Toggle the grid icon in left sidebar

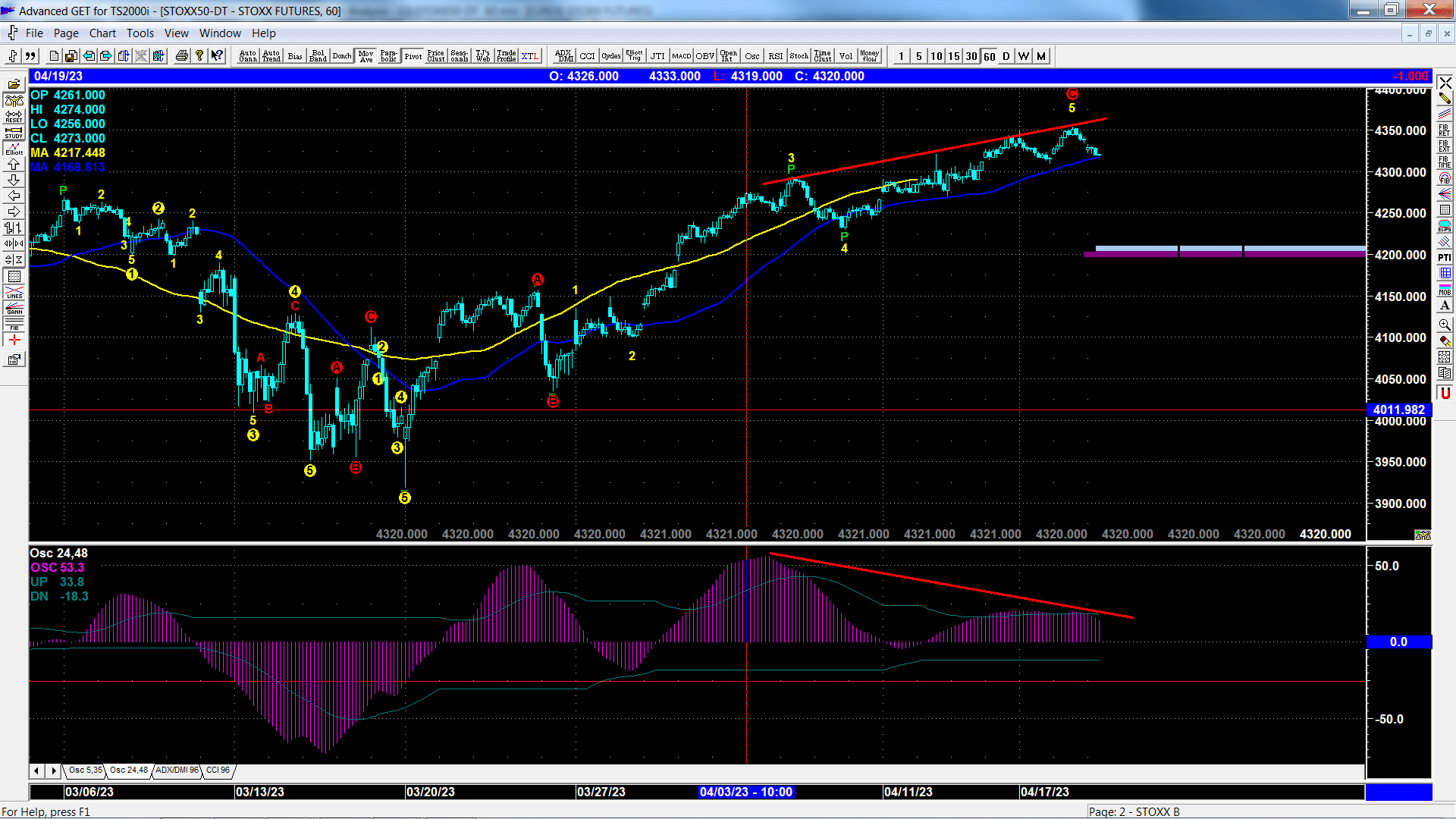(14, 276)
